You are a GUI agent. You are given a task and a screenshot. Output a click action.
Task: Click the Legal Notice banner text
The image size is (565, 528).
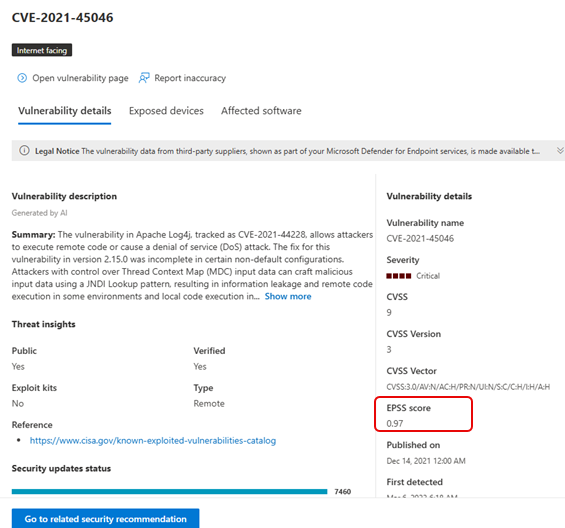point(287,151)
